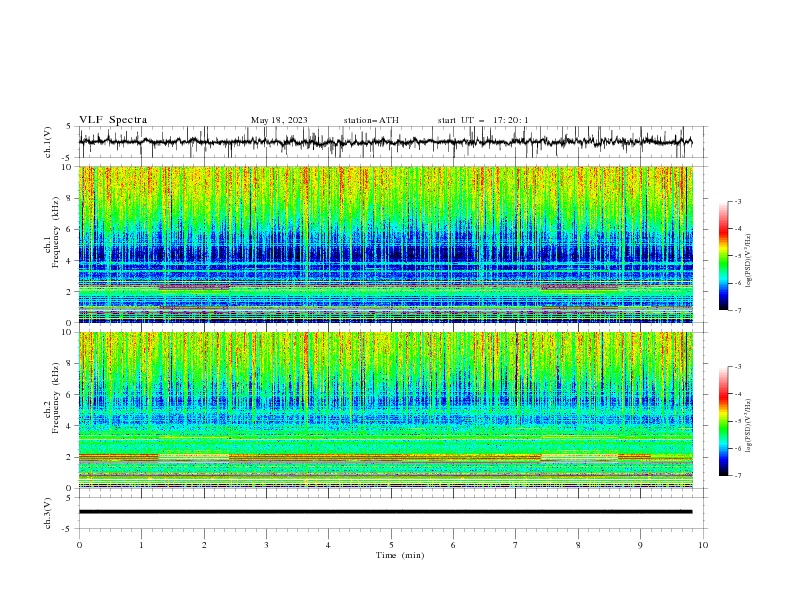The image size is (792, 612).
Task: Click time-axis tick label '3'
Action: [x=266, y=545]
